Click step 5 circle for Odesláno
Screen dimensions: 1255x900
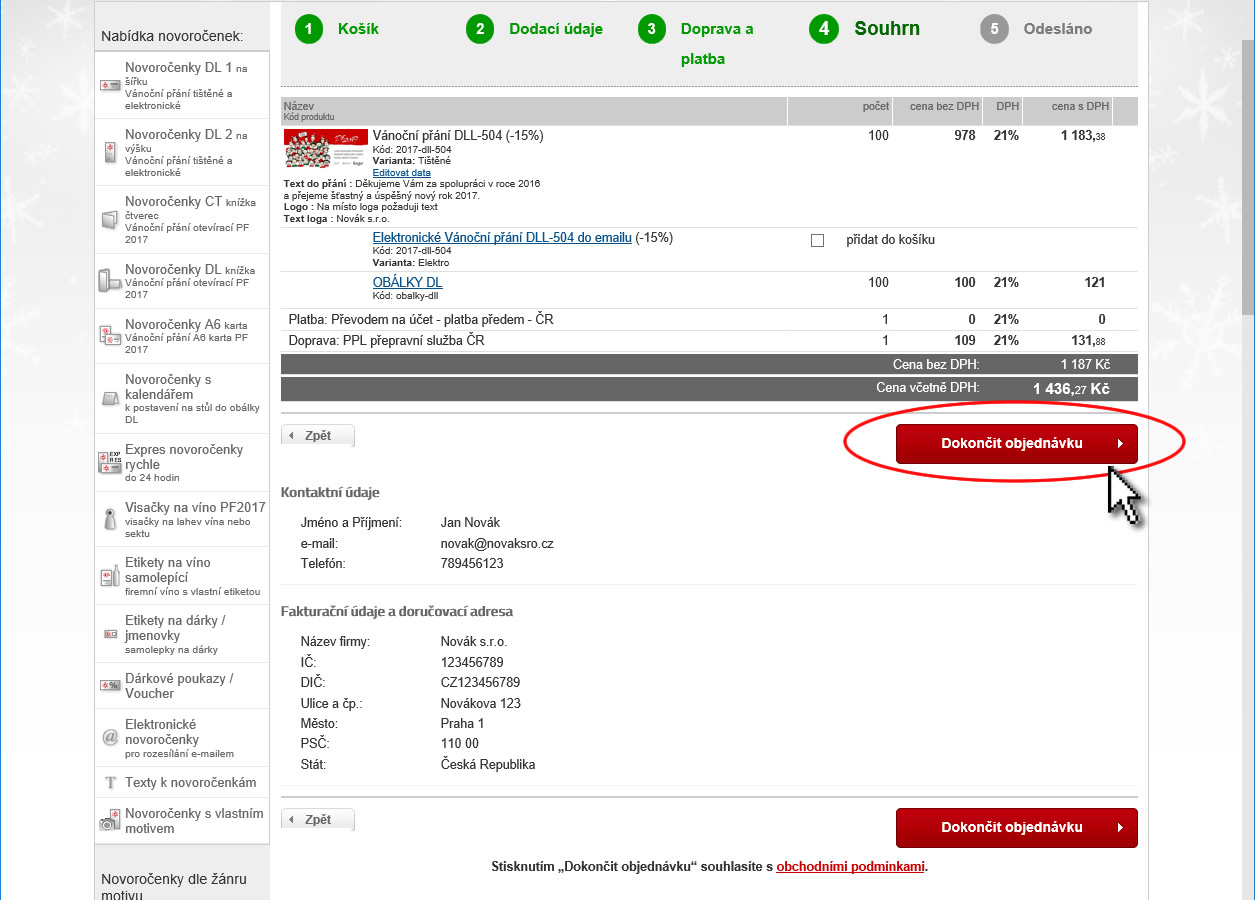(994, 29)
